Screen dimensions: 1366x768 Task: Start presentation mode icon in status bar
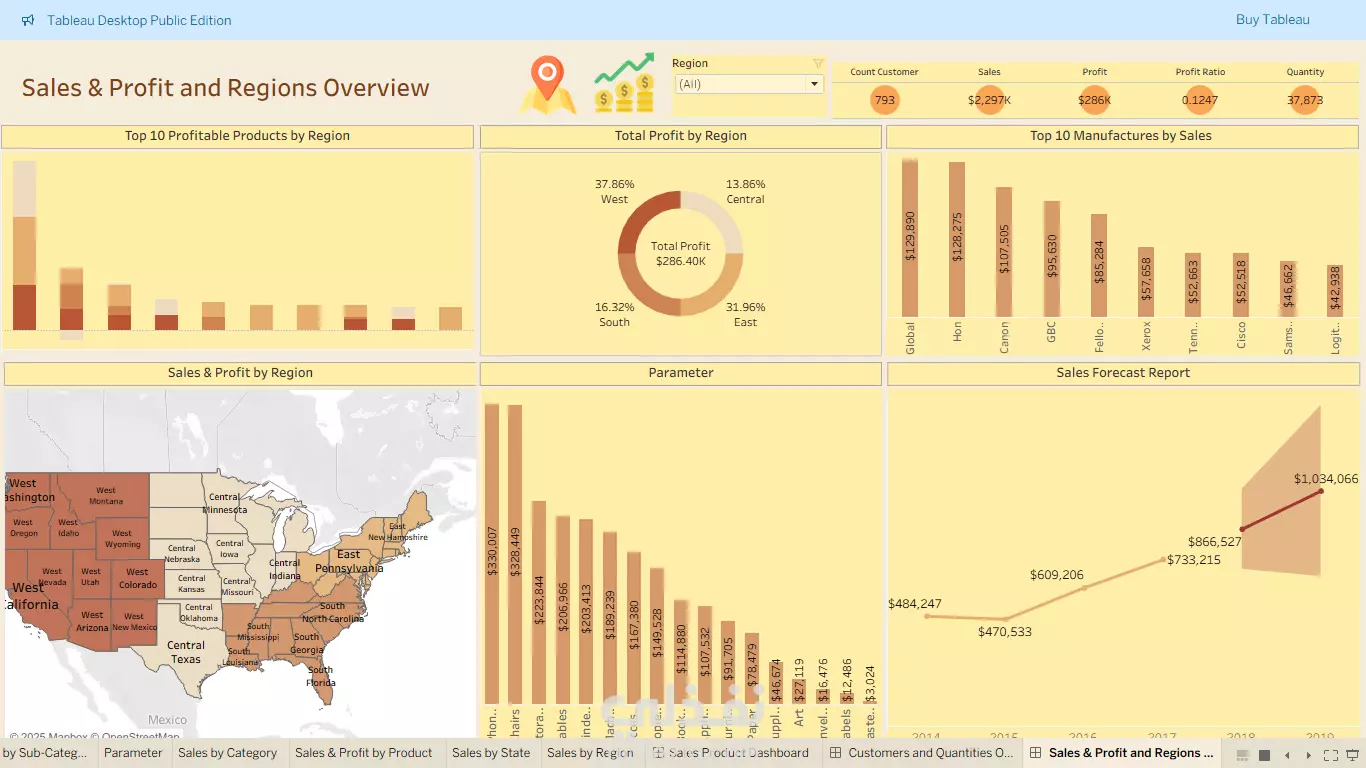(1353, 755)
